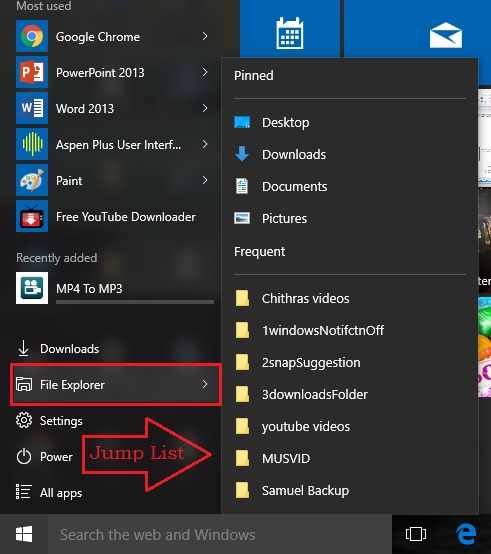Click the Samuel Backup folder icon
The image size is (491, 554).
243,490
